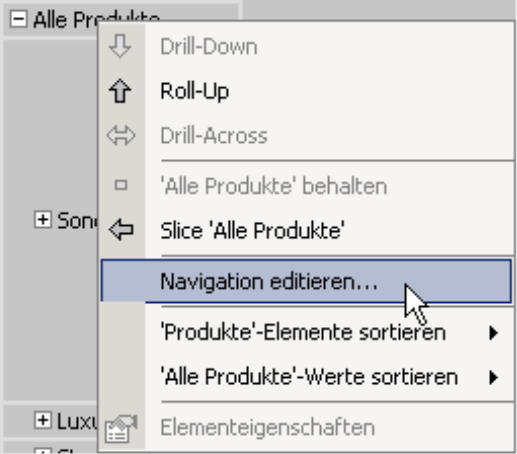This screenshot has height=454, width=517.
Task: Expand the Luxu... tree node
Action: [x=43, y=420]
